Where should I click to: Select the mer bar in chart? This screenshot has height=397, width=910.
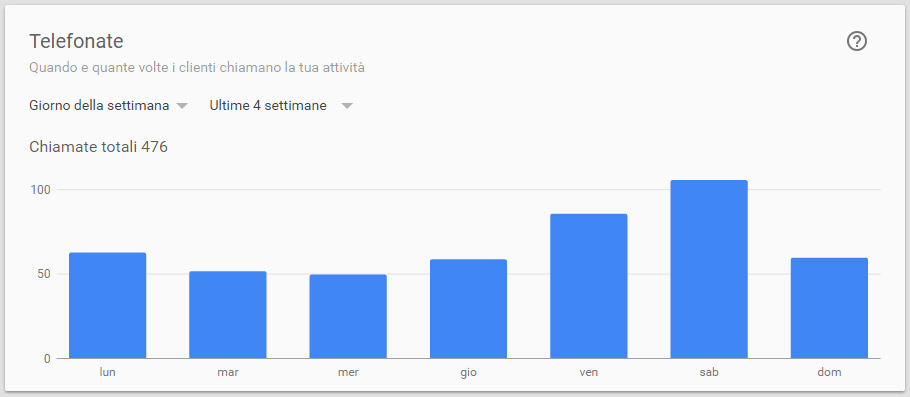coord(348,316)
